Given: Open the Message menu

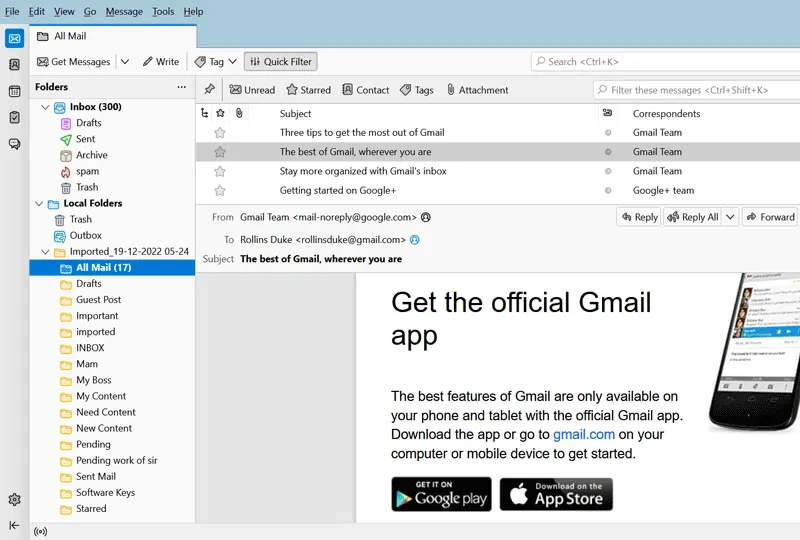Looking at the screenshot, I should pos(124,12).
